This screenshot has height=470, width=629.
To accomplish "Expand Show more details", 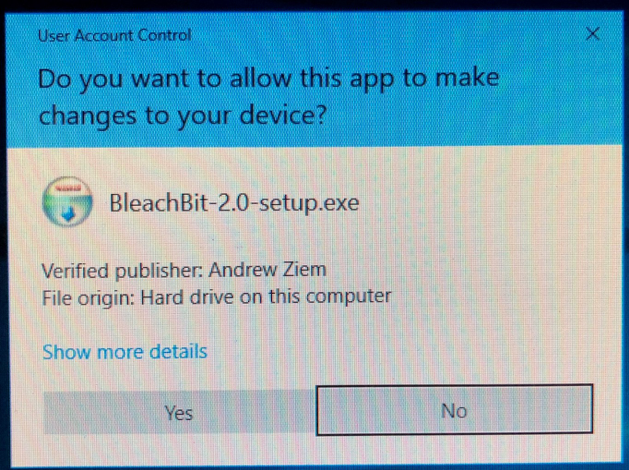I will (x=125, y=352).
